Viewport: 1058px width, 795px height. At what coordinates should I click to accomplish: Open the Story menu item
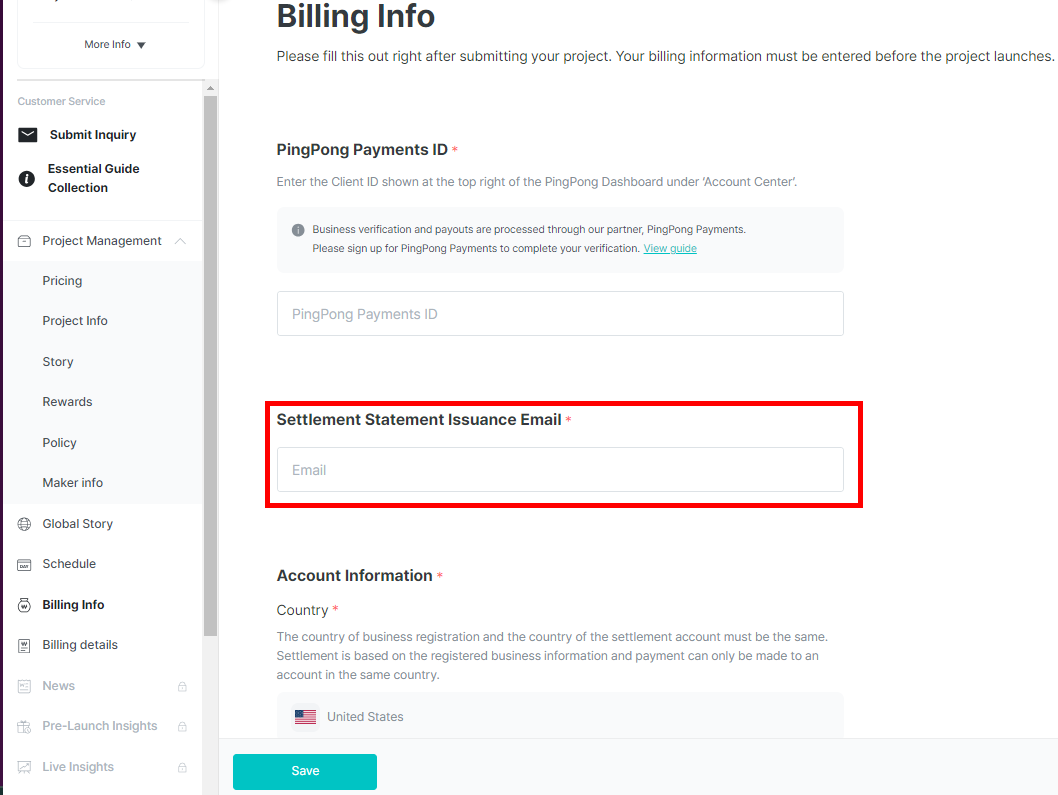(x=58, y=362)
